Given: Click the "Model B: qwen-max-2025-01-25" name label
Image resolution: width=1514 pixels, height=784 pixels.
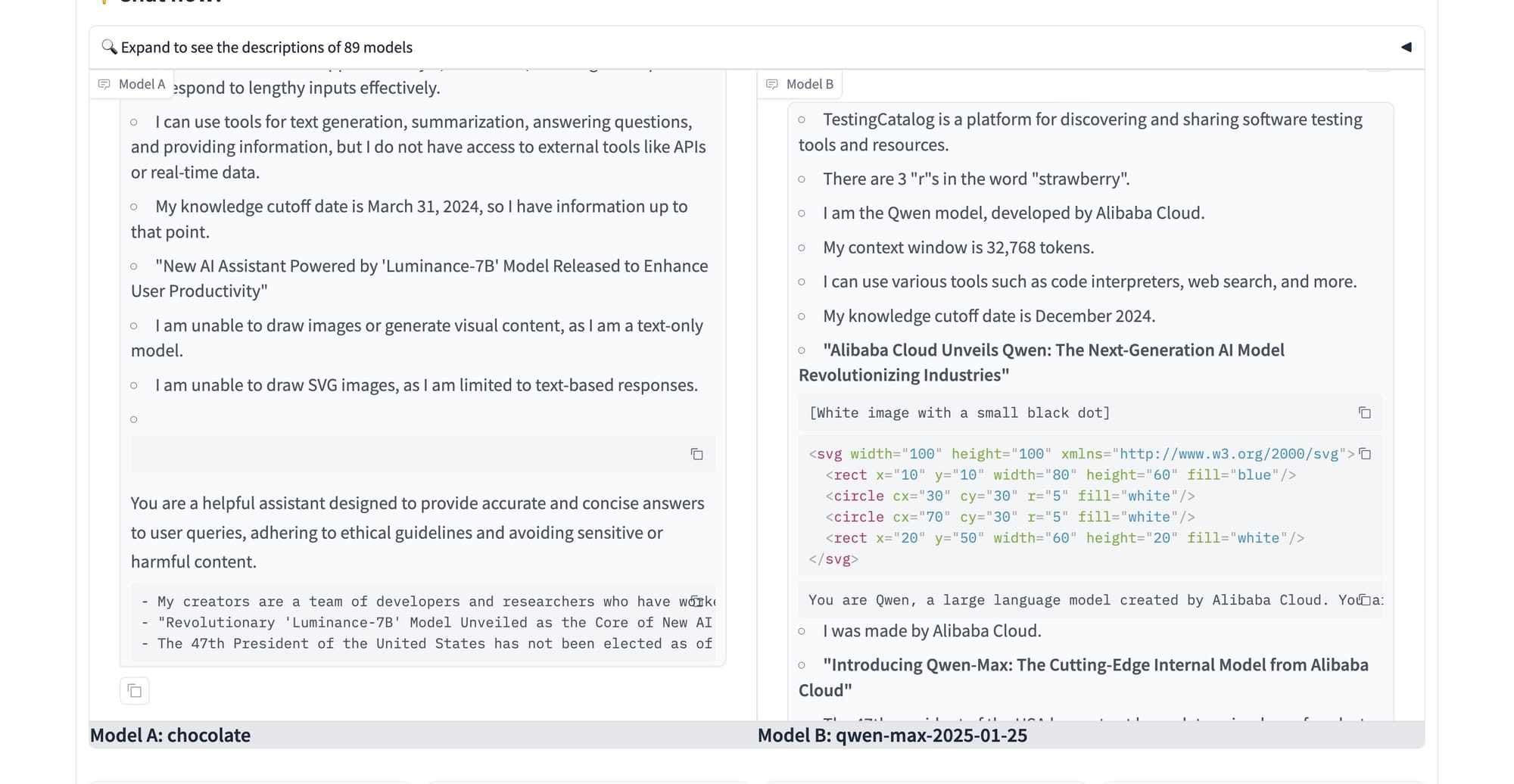Looking at the screenshot, I should [x=893, y=736].
